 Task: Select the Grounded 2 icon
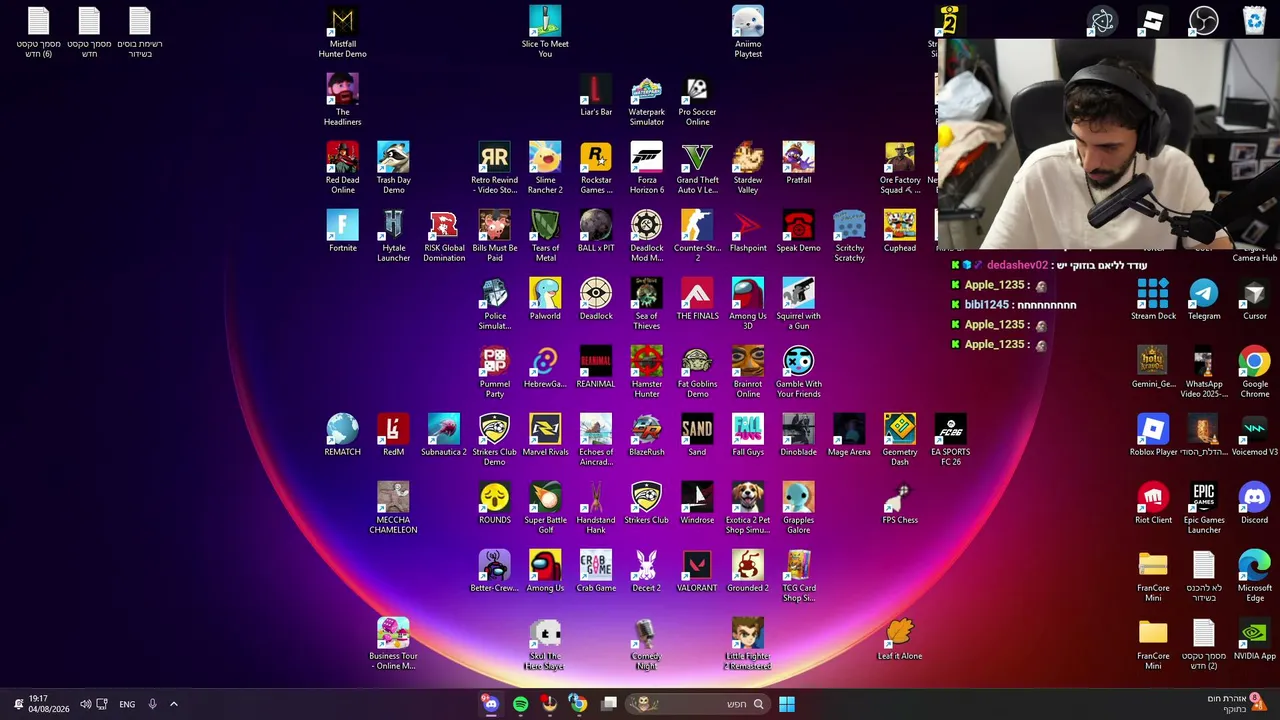748,571
